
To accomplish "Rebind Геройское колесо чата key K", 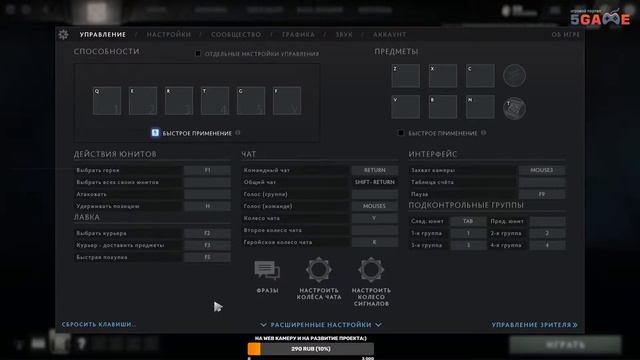I will 375,242.
